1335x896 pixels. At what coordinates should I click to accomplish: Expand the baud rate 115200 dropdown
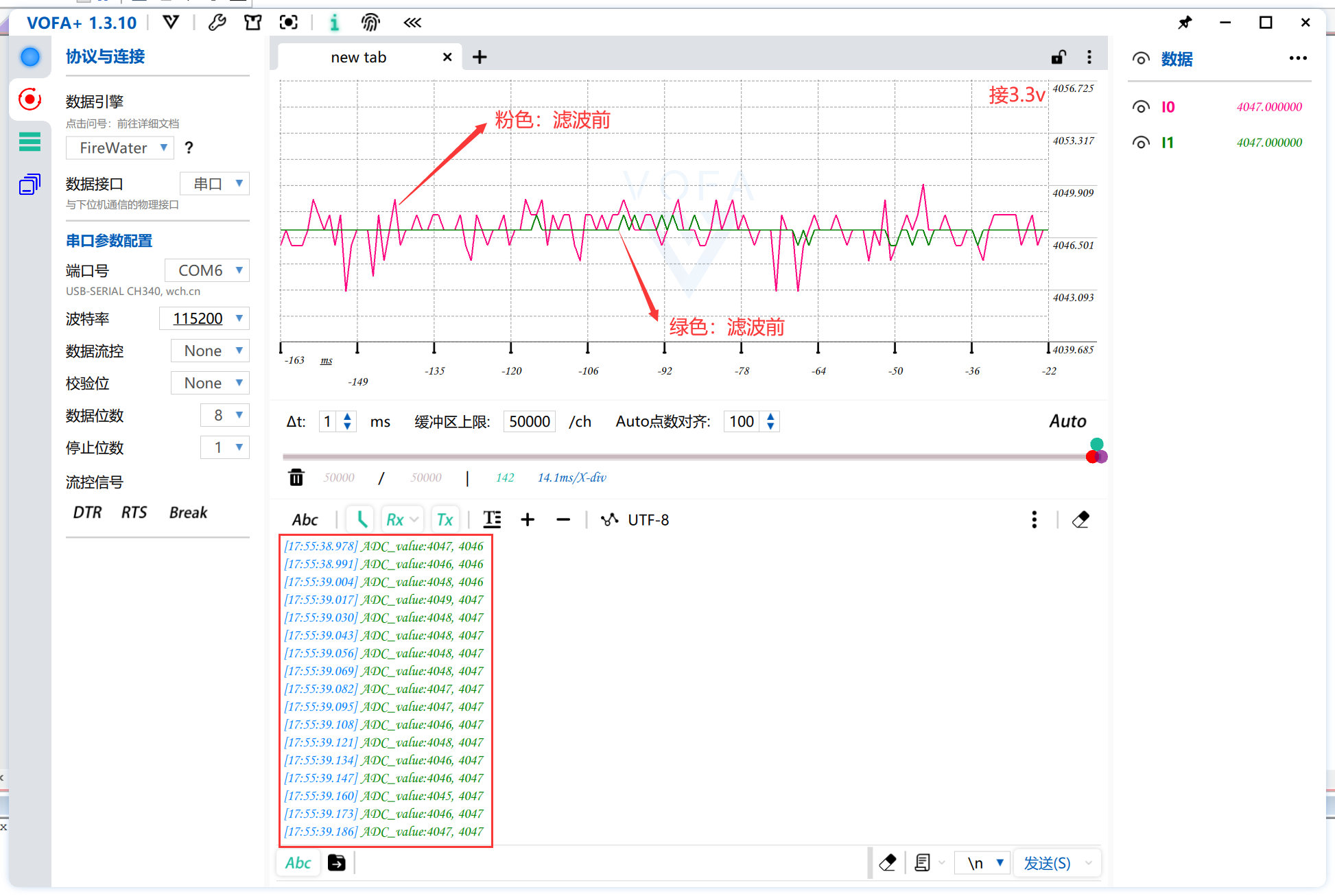pyautogui.click(x=239, y=319)
